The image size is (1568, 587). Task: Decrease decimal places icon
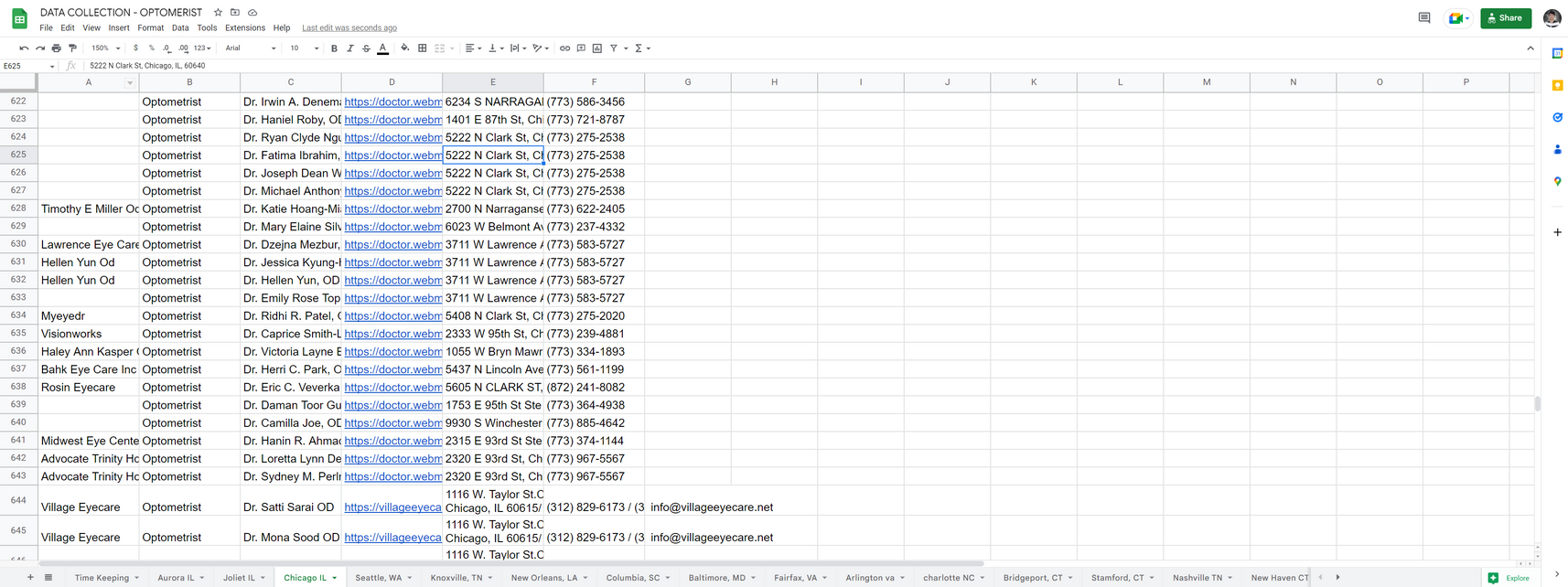tap(166, 48)
